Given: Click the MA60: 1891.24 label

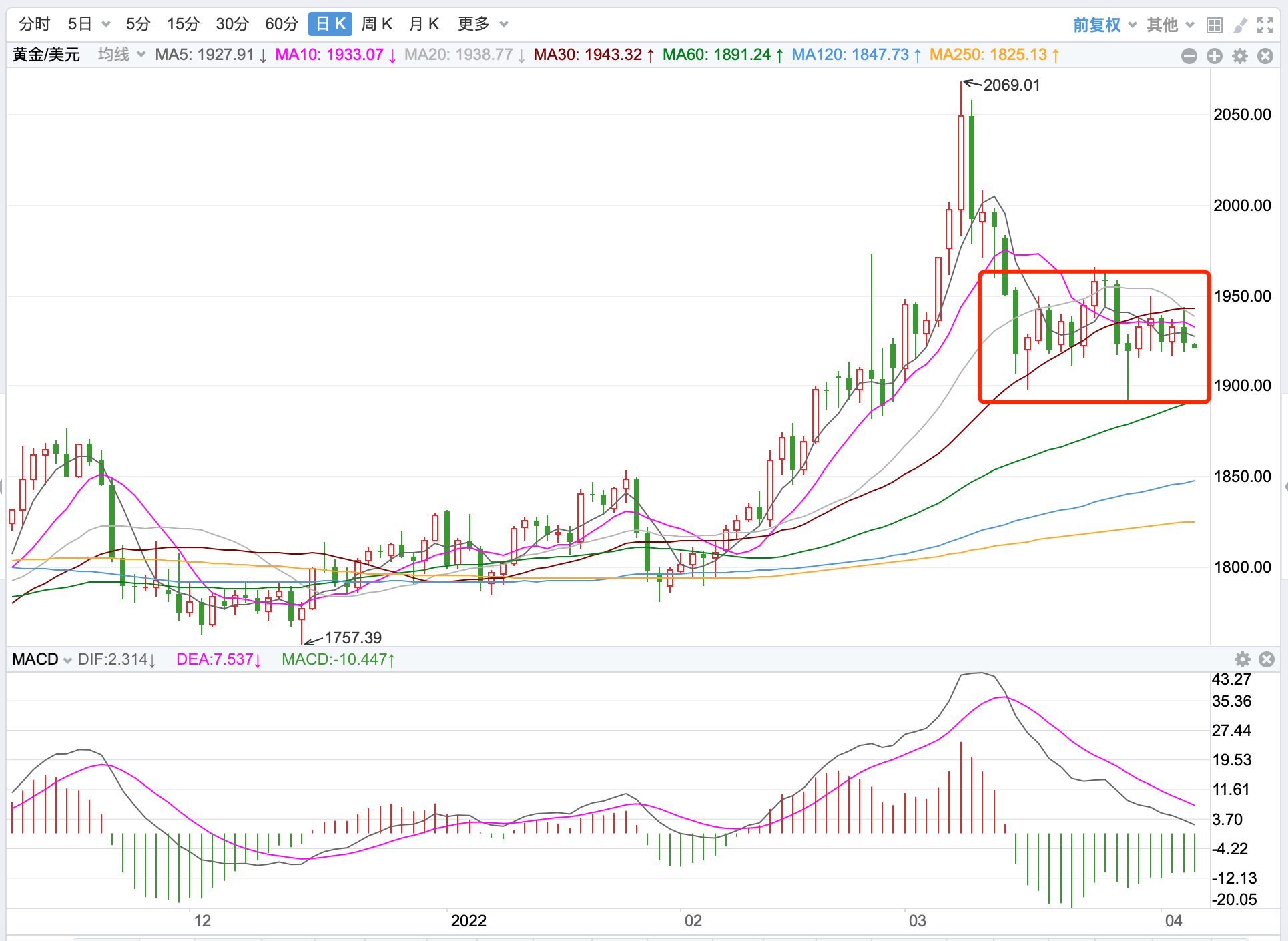Looking at the screenshot, I should (723, 55).
